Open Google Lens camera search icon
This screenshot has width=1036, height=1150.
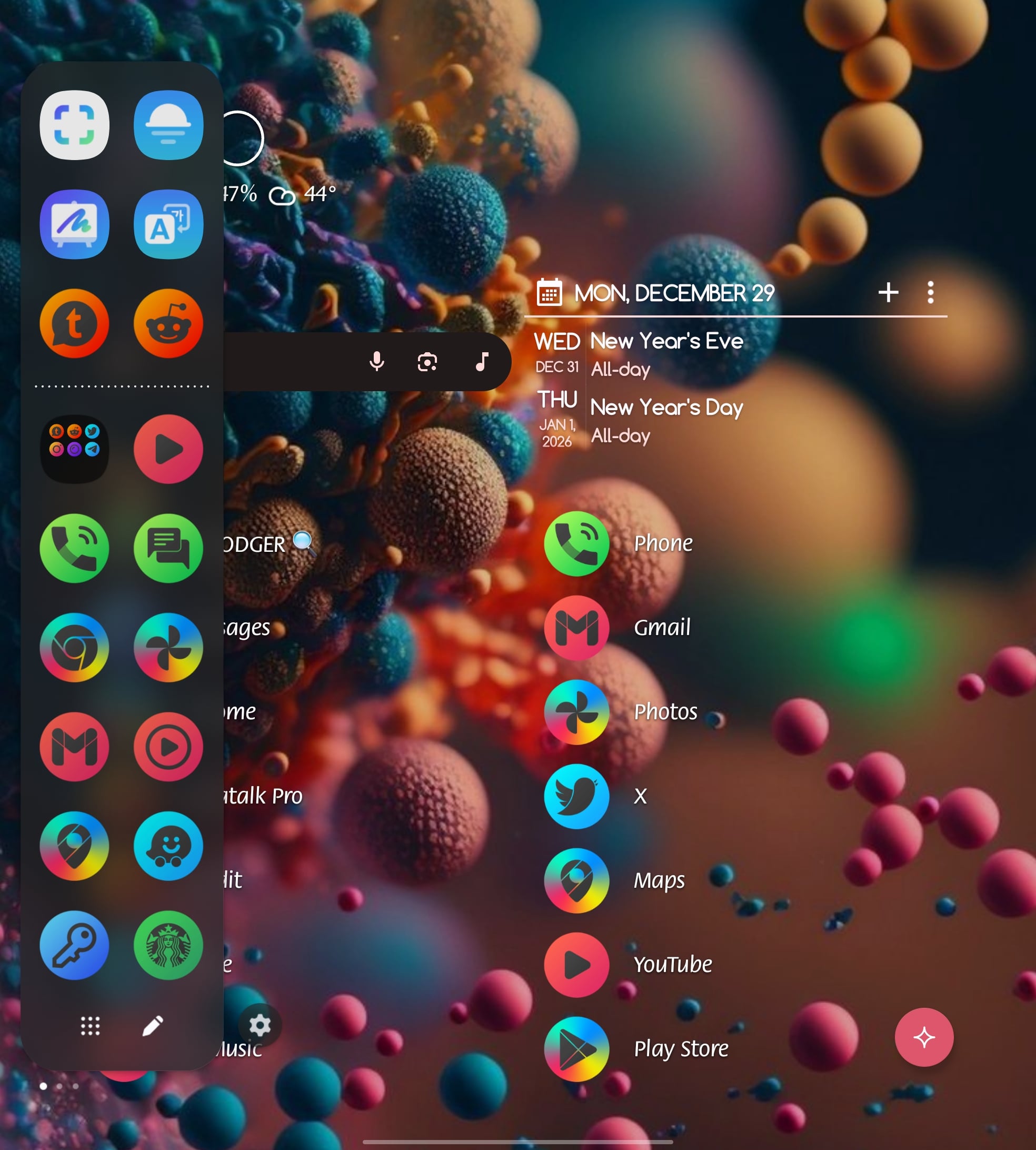(x=427, y=362)
